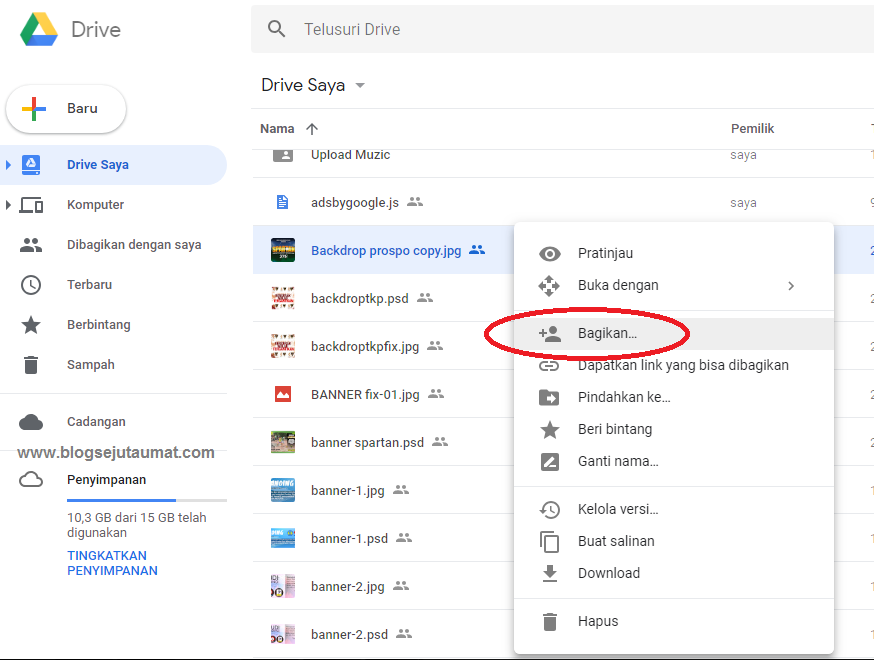874x660 pixels.
Task: Expand the Komputer tree arrow
Action: tap(9, 205)
